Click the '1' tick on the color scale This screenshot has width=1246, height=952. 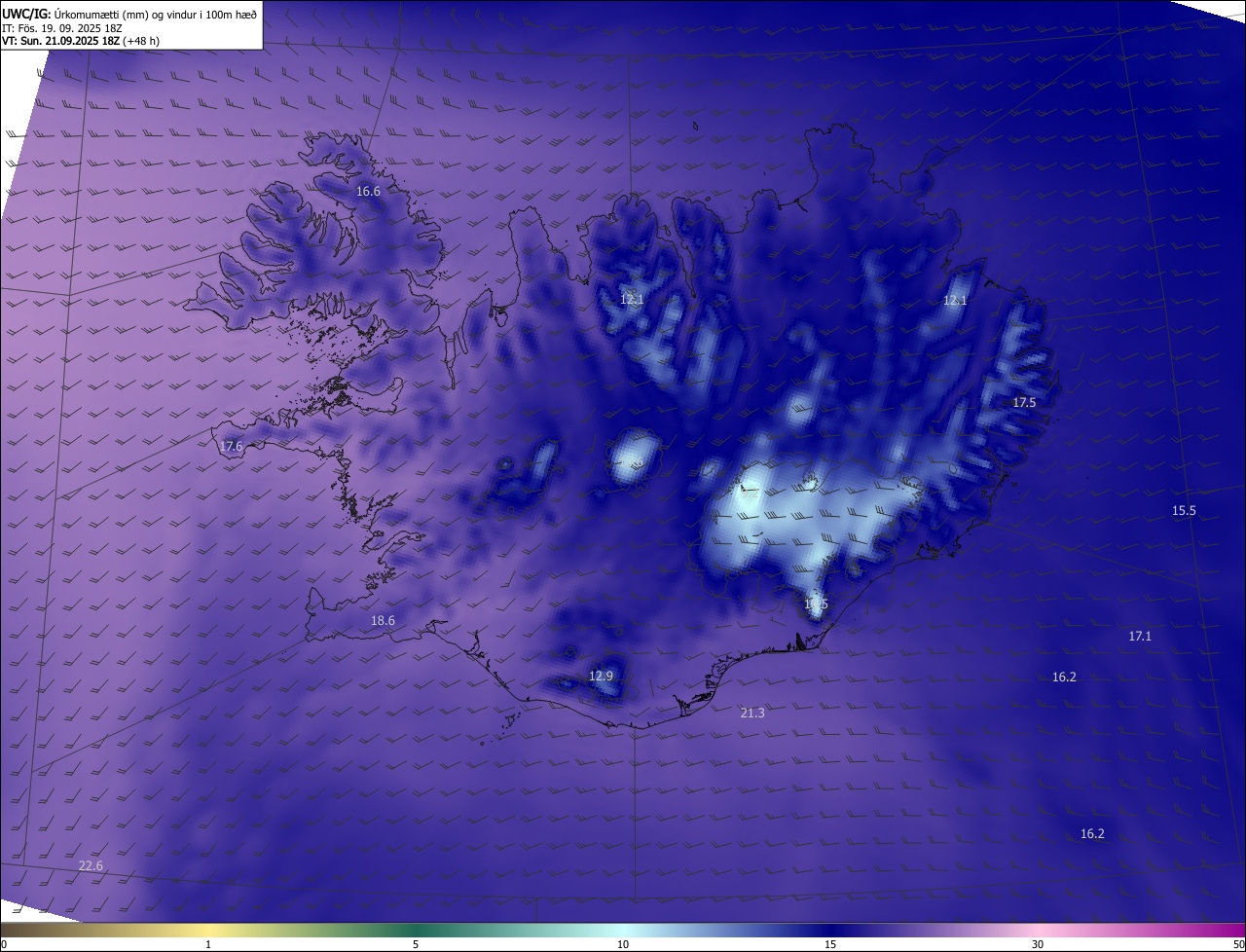pyautogui.click(x=208, y=944)
